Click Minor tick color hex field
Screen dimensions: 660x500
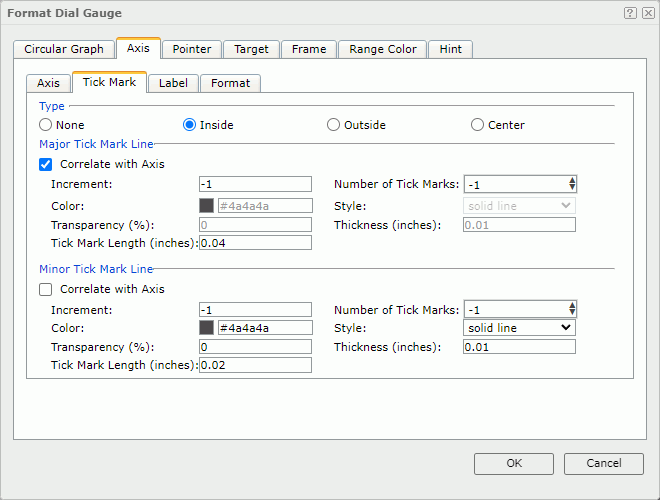265,328
